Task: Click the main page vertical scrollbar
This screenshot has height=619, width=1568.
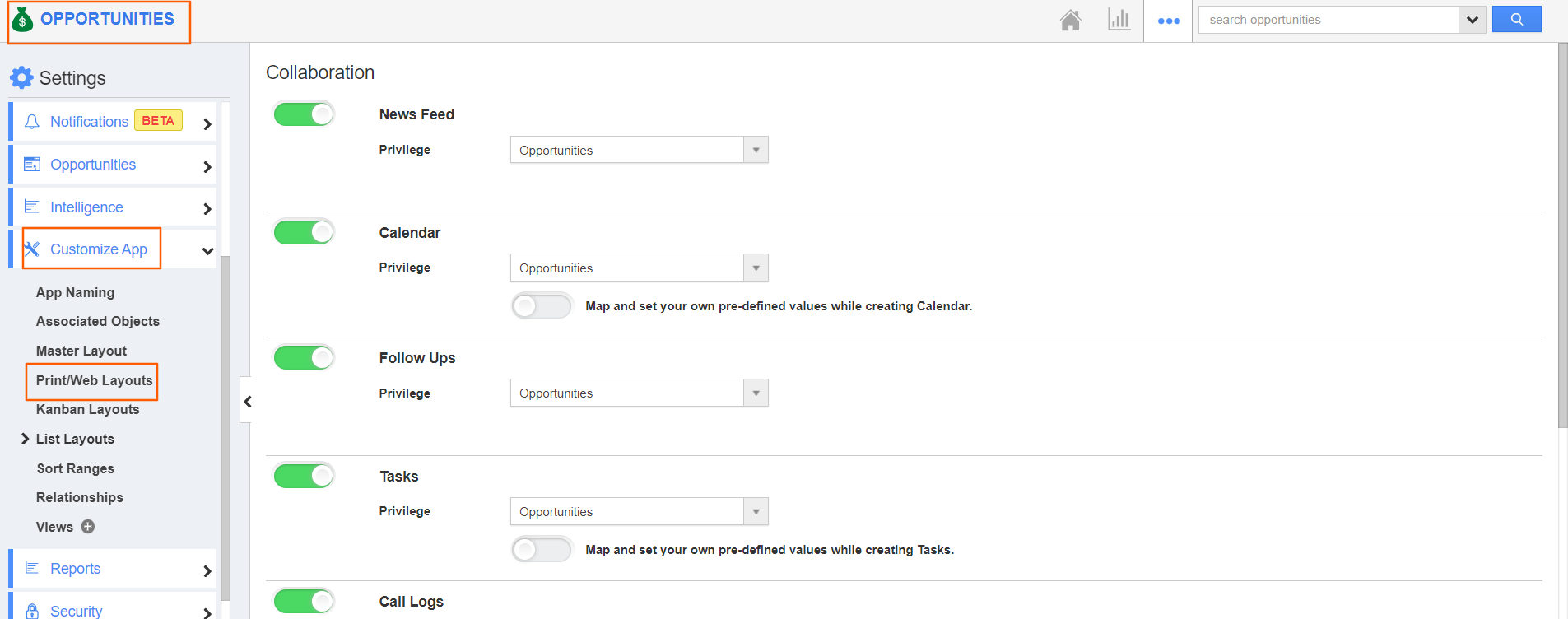Action: (x=1562, y=235)
